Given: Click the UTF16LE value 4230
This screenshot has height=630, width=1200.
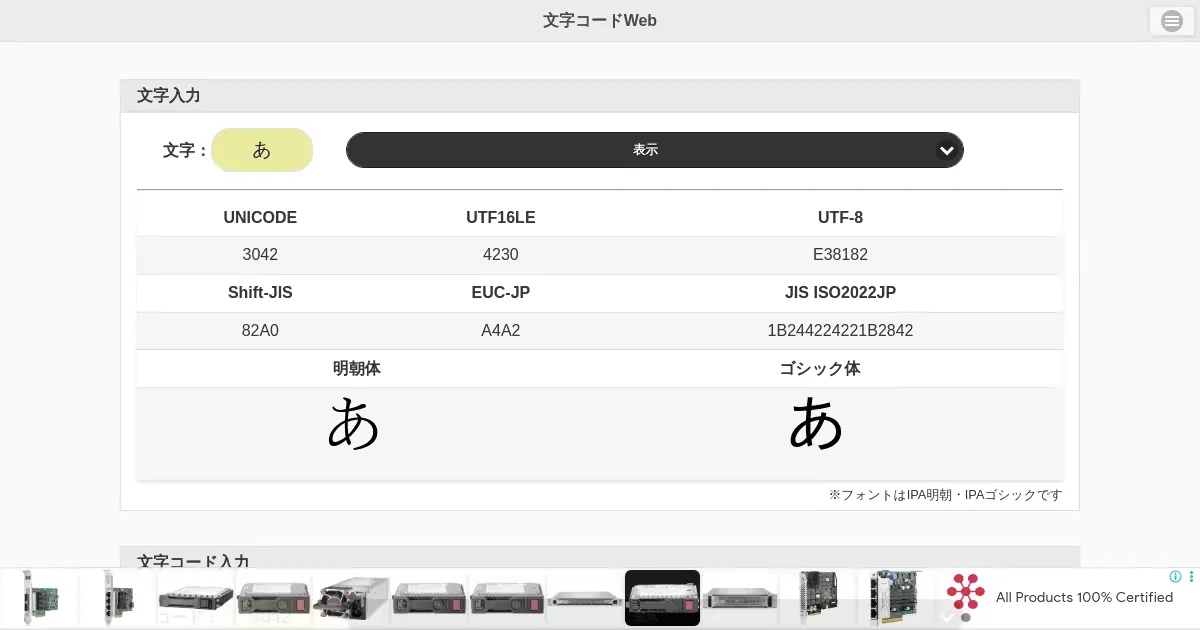Looking at the screenshot, I should 500,255.
